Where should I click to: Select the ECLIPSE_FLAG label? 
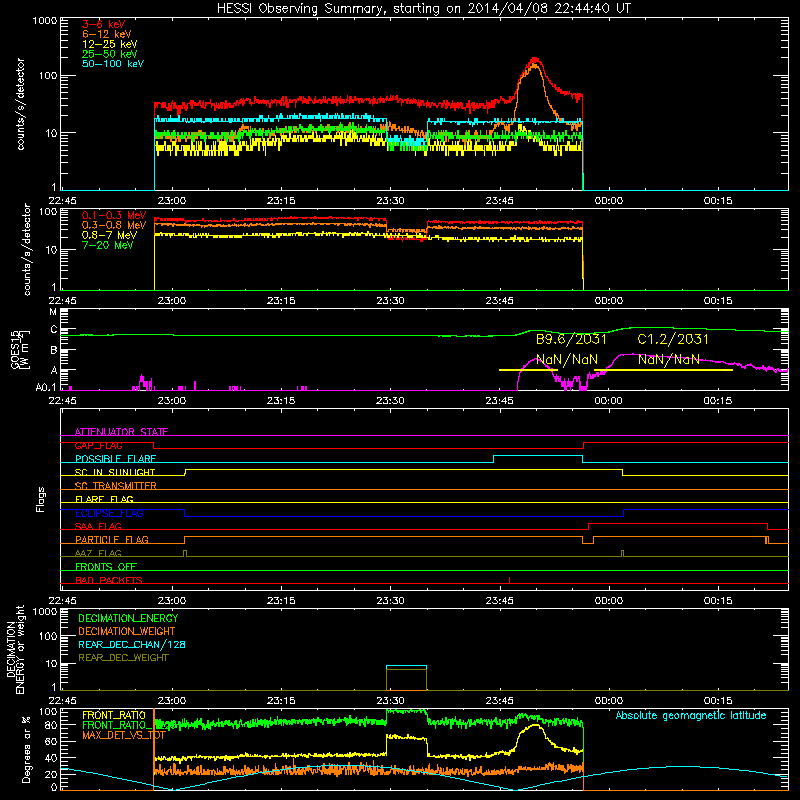tap(109, 513)
